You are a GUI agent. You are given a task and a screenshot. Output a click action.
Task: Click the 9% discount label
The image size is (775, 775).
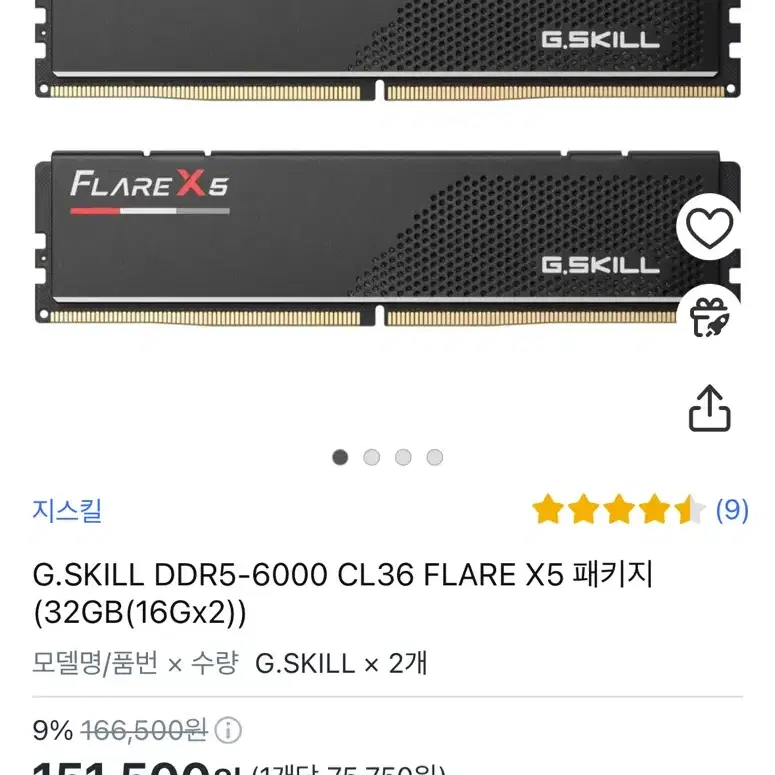[53, 731]
